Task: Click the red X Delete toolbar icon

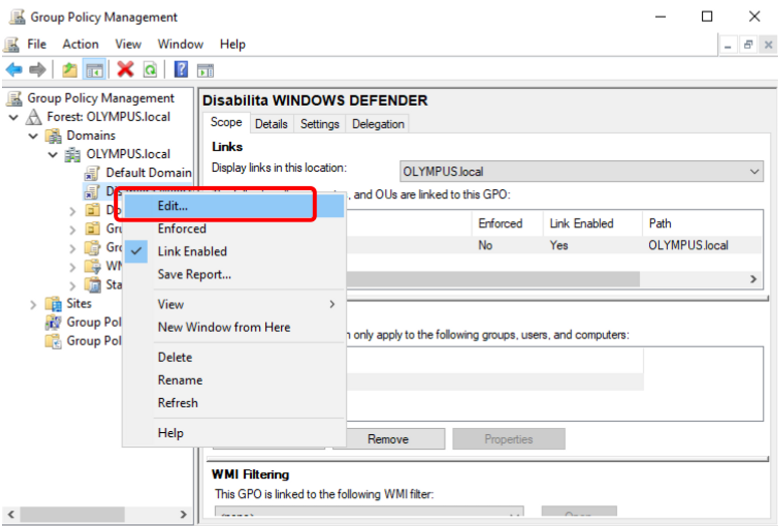Action: coord(125,70)
